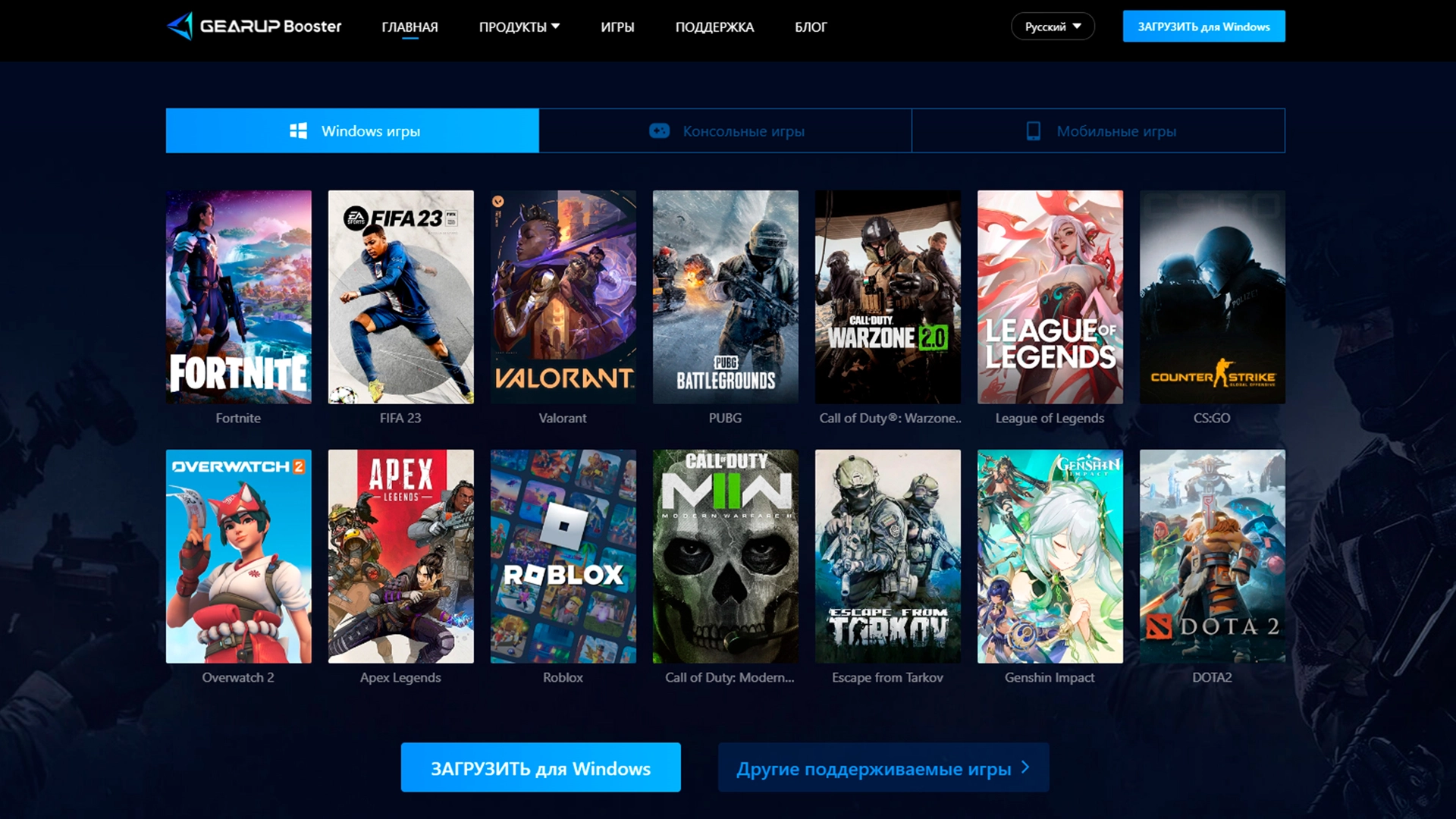Click the GearUP Booster logo icon

point(180,27)
